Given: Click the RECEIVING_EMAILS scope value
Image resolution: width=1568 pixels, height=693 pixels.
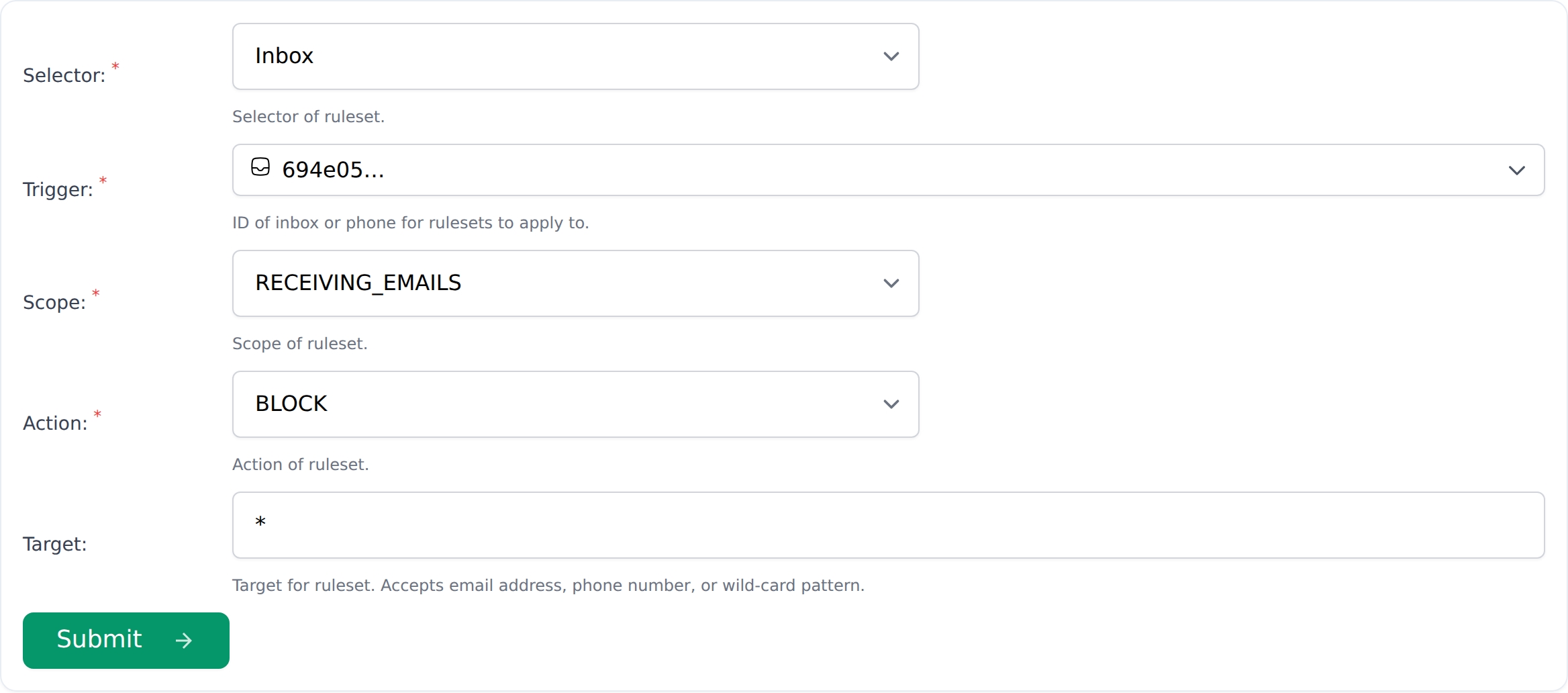Looking at the screenshot, I should pos(358,283).
